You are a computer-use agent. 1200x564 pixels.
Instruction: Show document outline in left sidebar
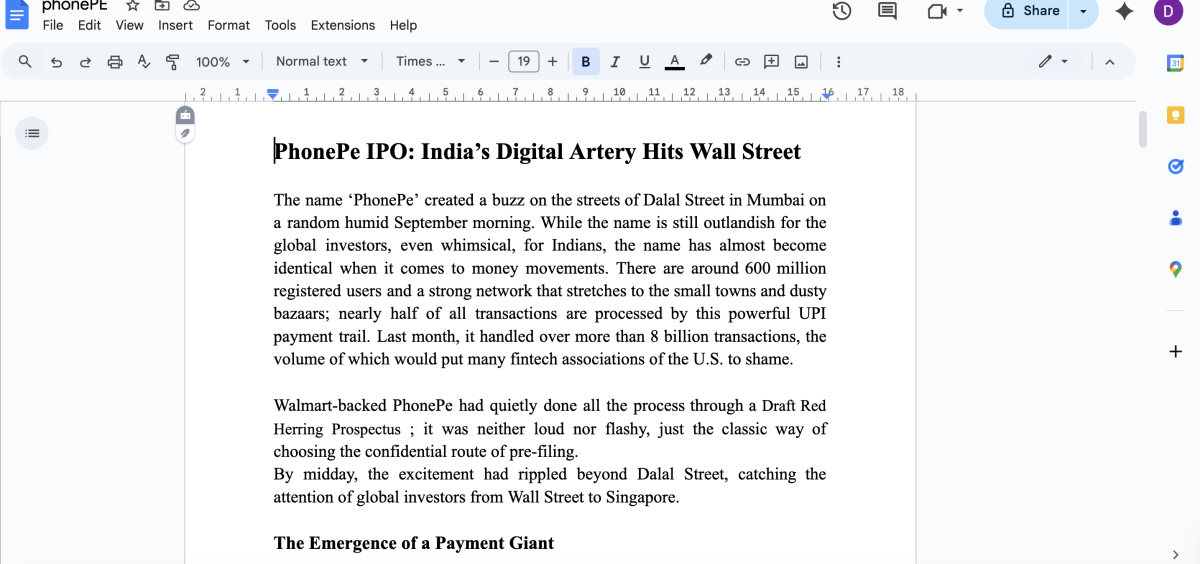pyautogui.click(x=32, y=132)
